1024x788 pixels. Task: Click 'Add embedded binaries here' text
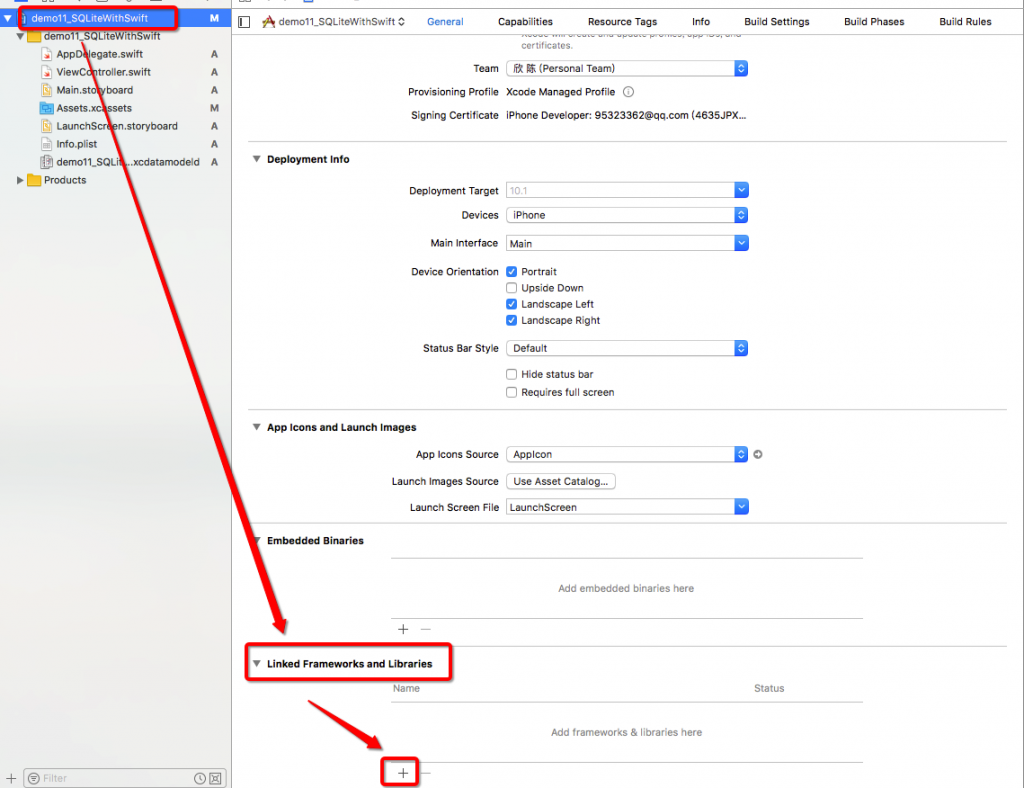click(x=626, y=588)
